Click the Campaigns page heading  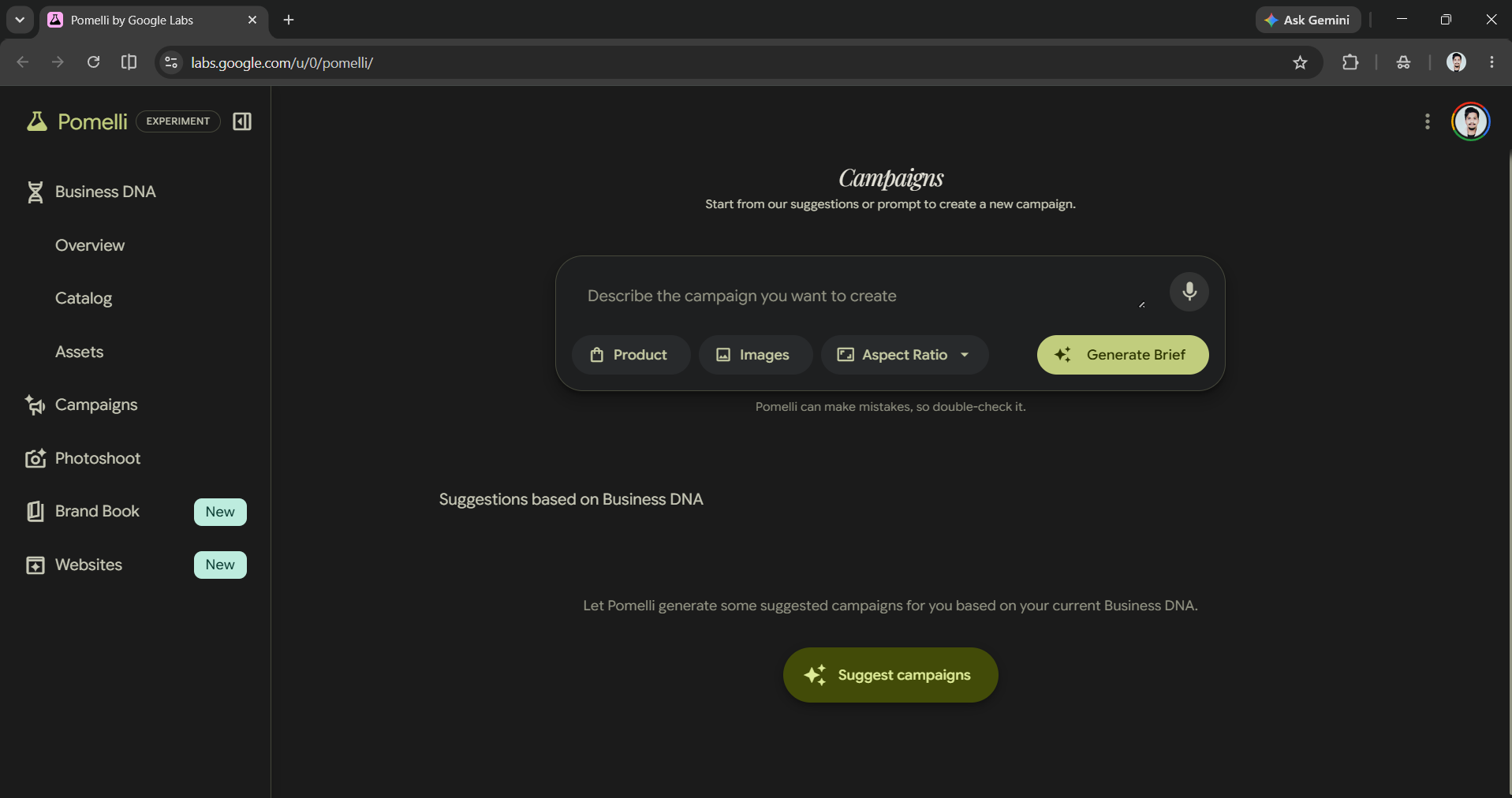click(x=890, y=178)
